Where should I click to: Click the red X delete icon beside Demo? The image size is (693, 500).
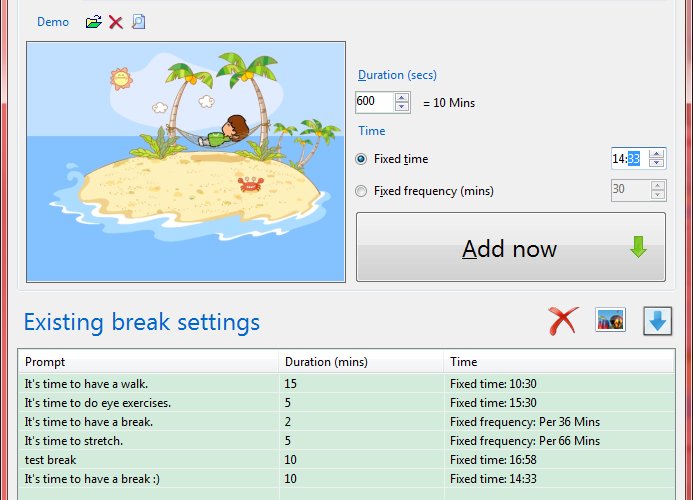coord(116,22)
